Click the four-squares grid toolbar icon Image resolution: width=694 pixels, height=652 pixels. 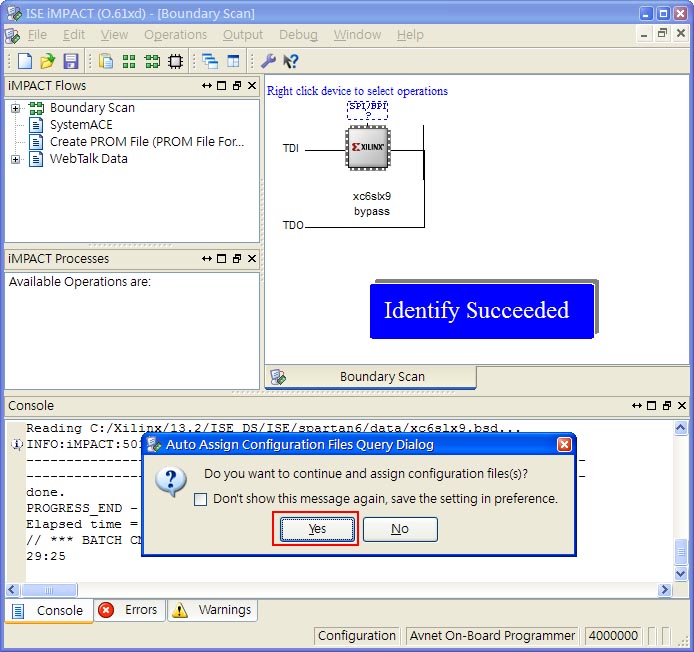click(x=129, y=61)
